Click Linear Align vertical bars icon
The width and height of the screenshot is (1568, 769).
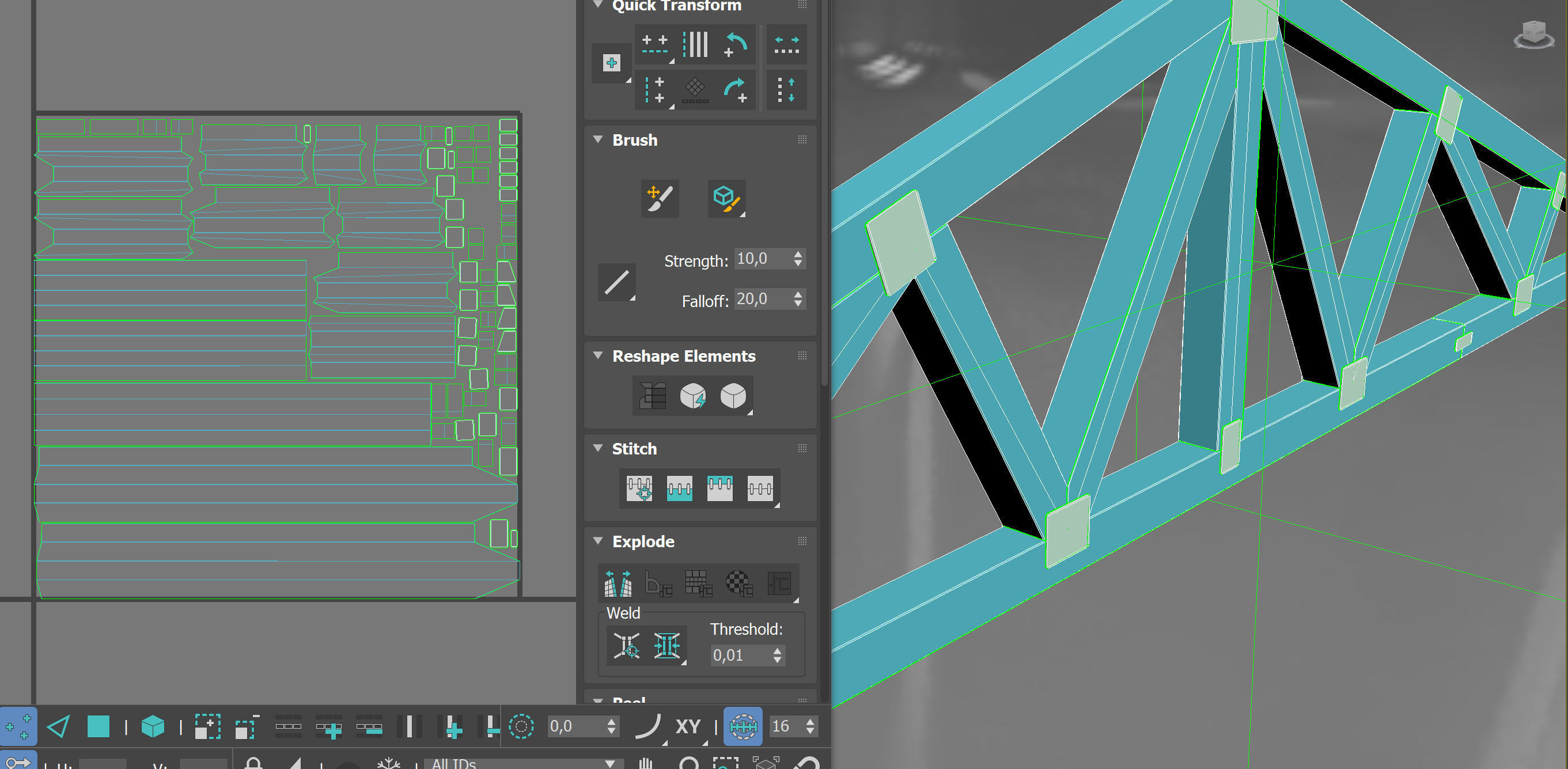pos(695,45)
